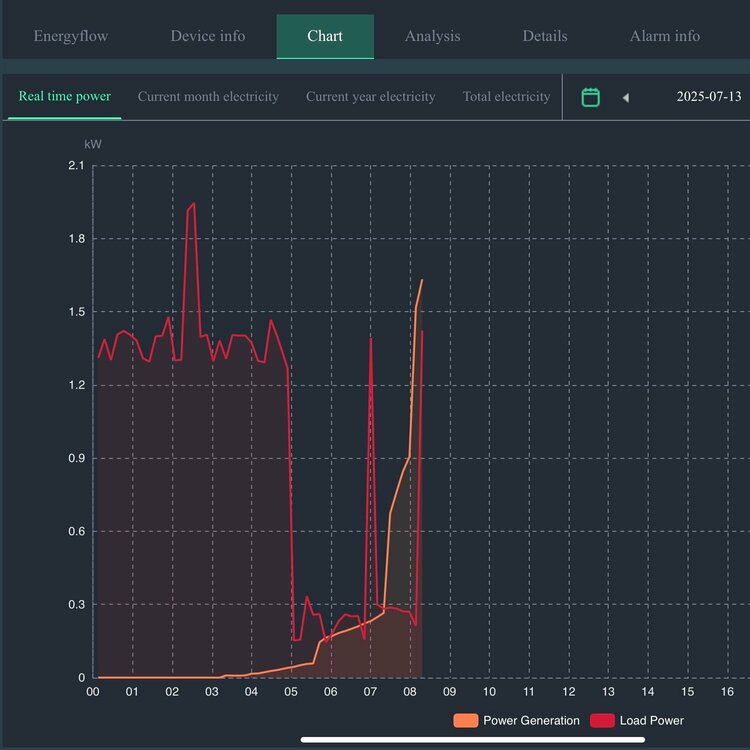Screen dimensions: 750x750
Task: Switch to the Energyflow tab
Action: pos(71,36)
